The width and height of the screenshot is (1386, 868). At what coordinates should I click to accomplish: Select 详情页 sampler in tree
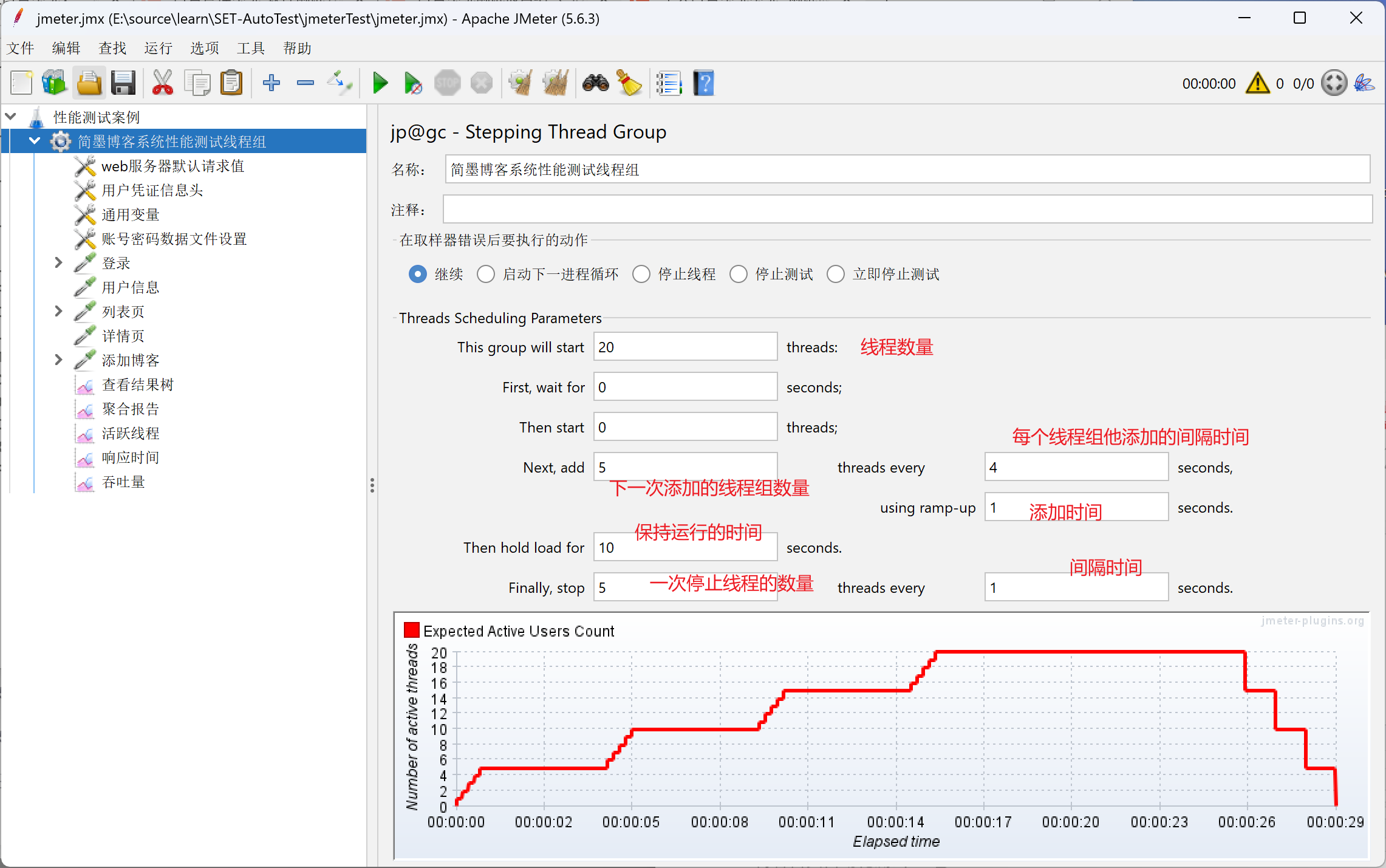click(123, 336)
